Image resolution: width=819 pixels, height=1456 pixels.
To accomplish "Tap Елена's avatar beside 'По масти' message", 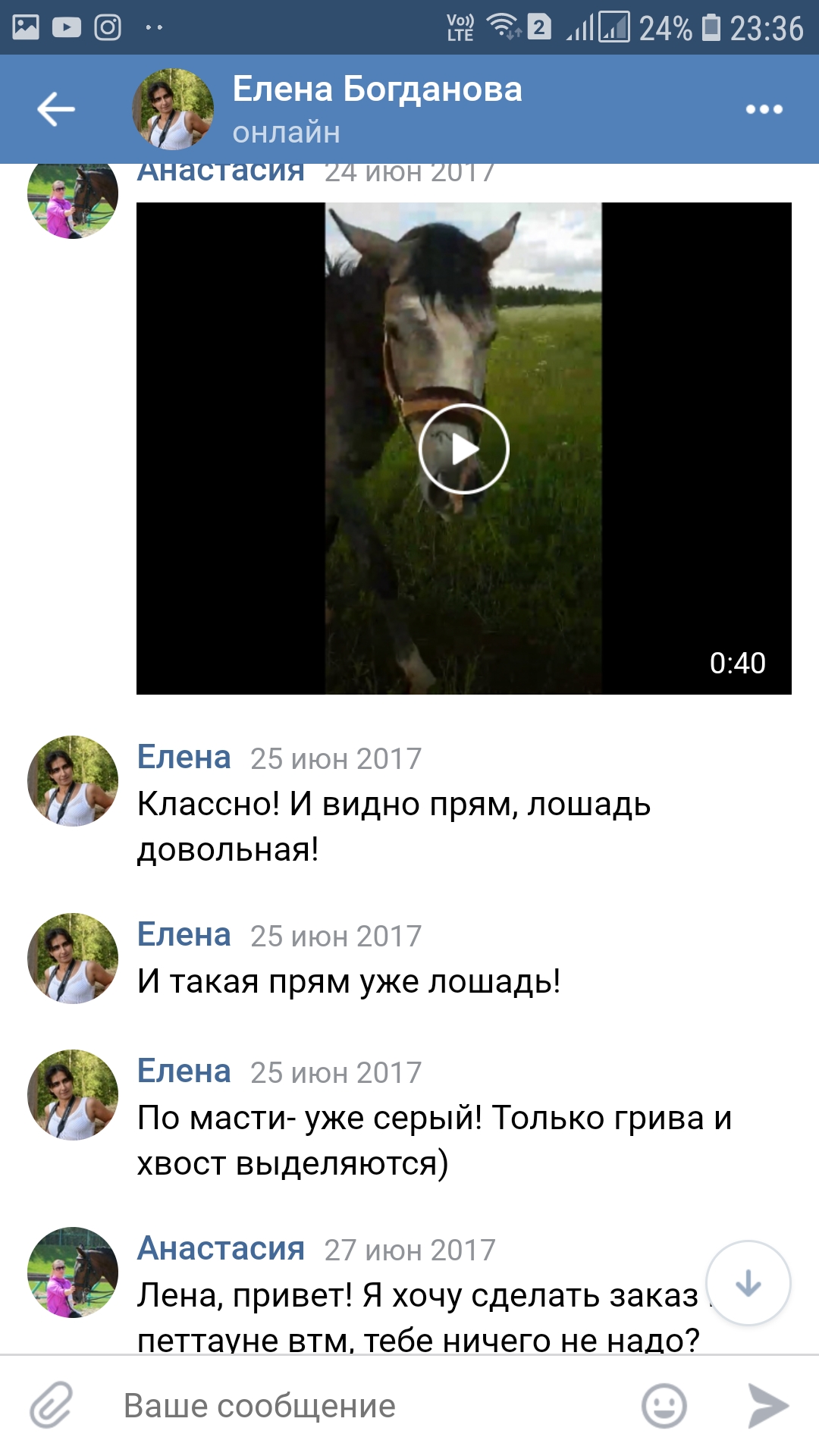I will pyautogui.click(x=73, y=1095).
